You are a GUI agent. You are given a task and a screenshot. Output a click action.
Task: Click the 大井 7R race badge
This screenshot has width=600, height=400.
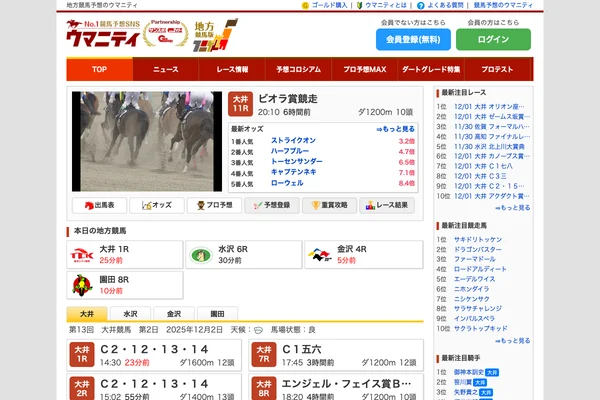(264, 354)
